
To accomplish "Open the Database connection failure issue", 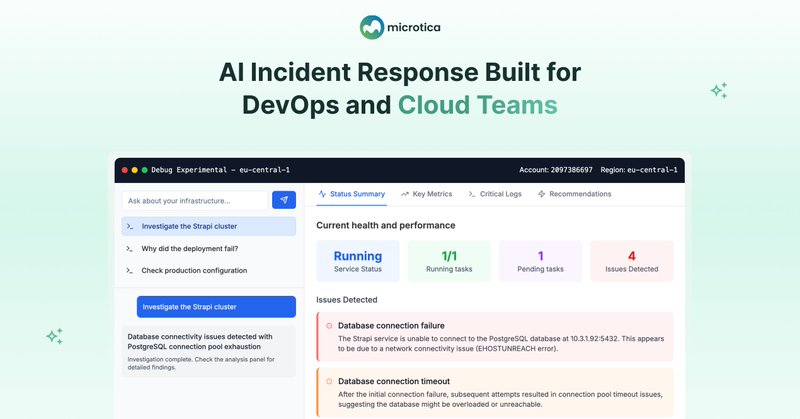I will 495,337.
